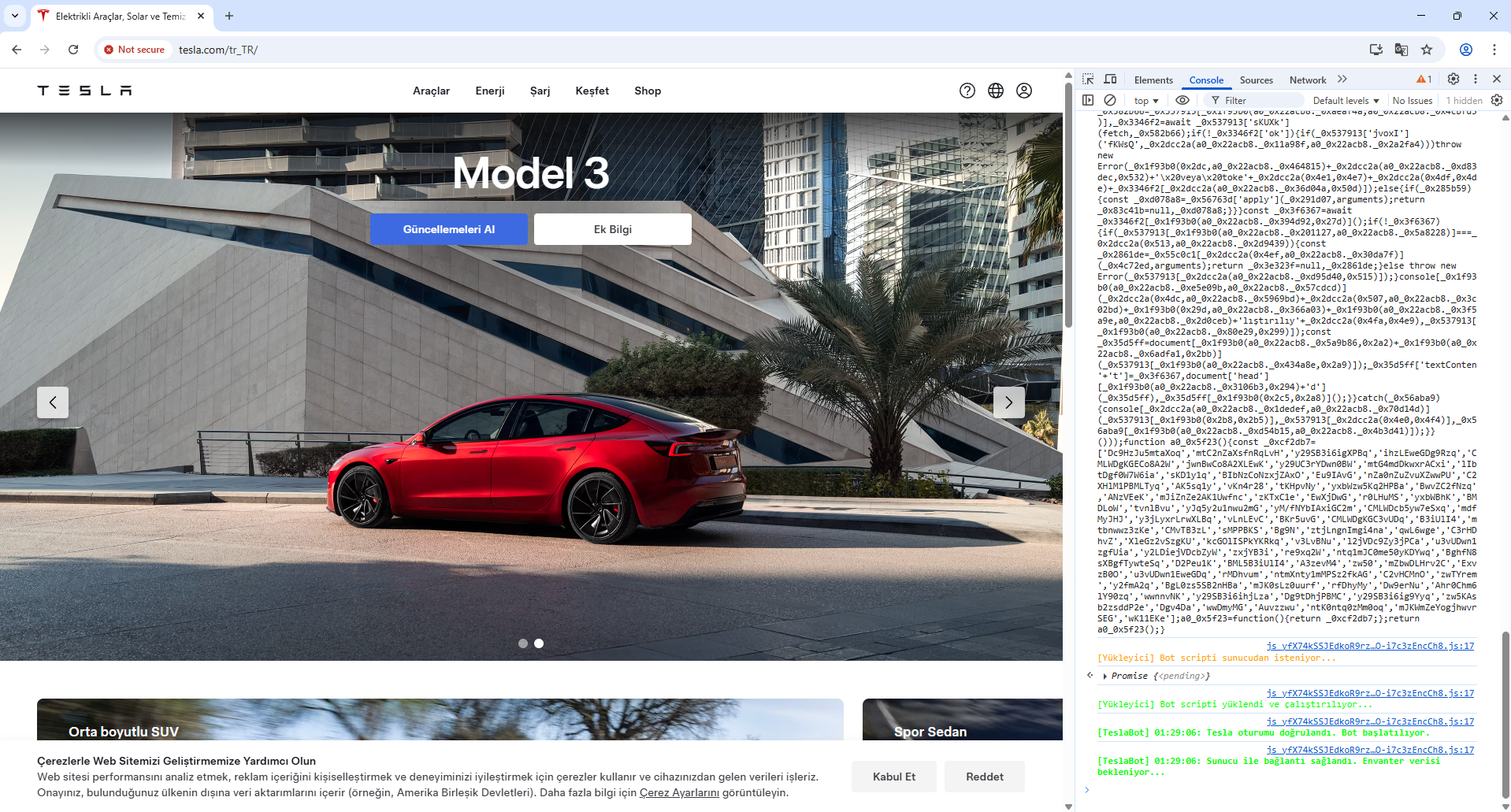Click the Ek Bilgi button

coord(613,229)
